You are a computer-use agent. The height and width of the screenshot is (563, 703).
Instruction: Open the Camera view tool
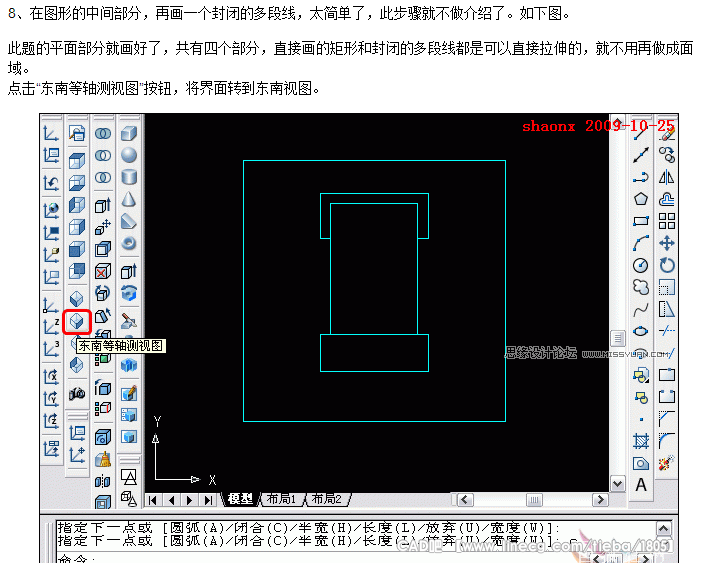[77, 394]
